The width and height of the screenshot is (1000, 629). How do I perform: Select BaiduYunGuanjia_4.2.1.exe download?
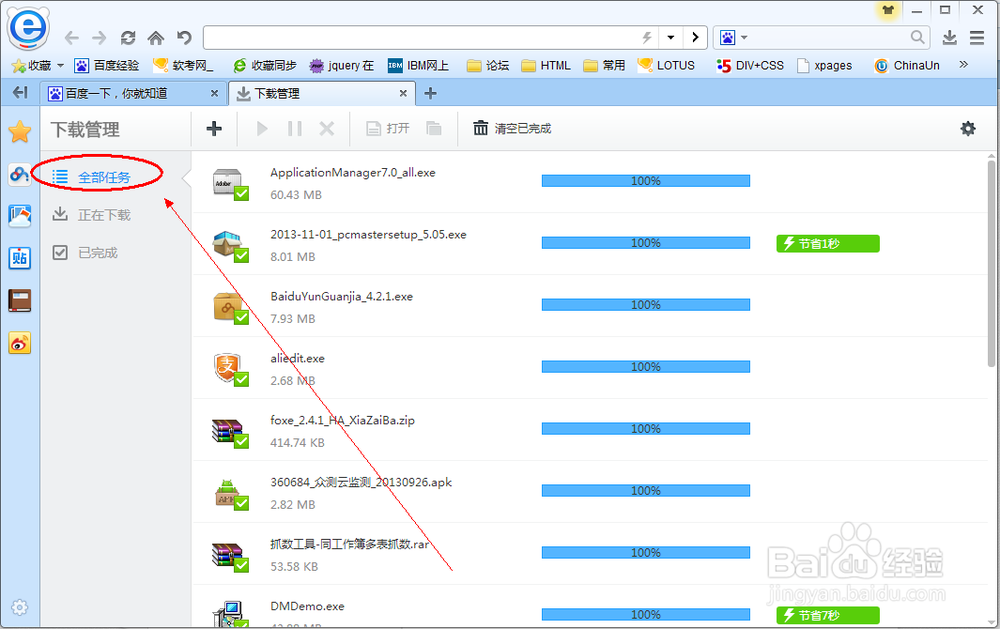click(x=590, y=306)
